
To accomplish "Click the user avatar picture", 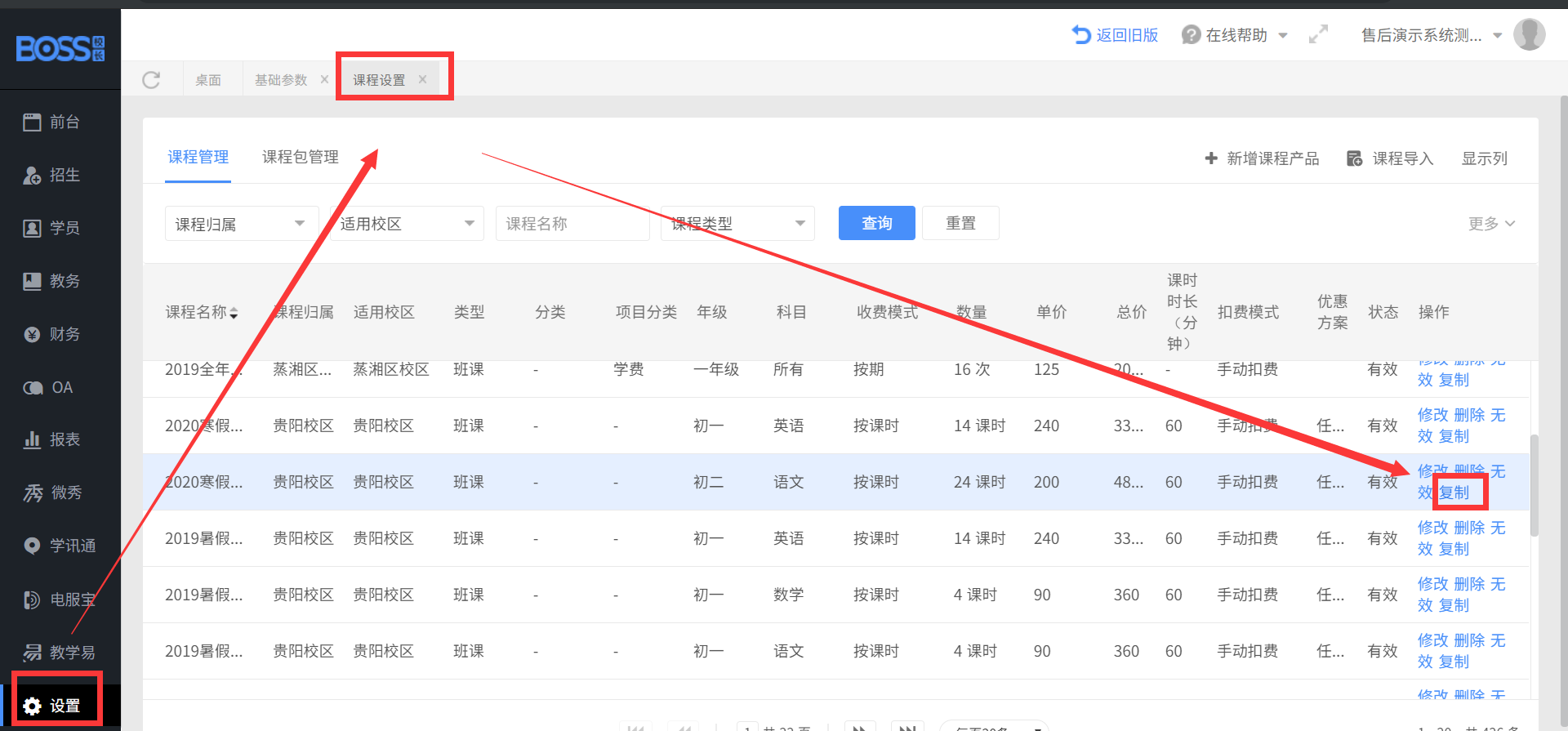I will point(1529,35).
